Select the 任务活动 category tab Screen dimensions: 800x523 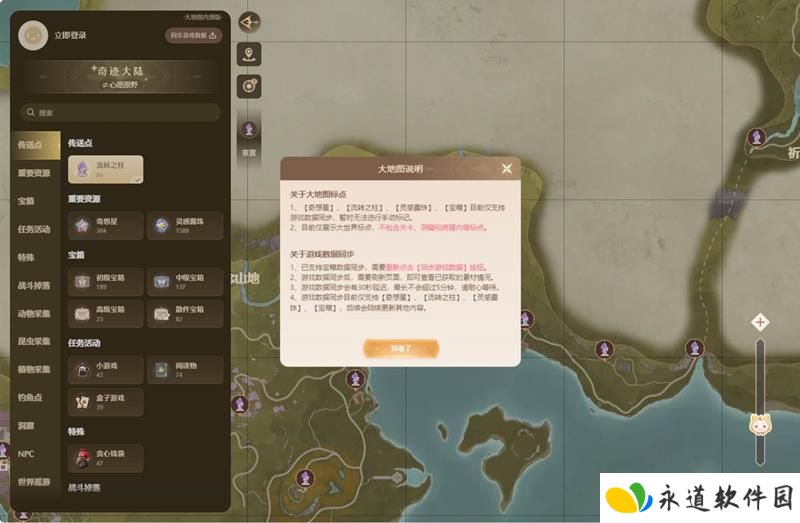(35, 229)
